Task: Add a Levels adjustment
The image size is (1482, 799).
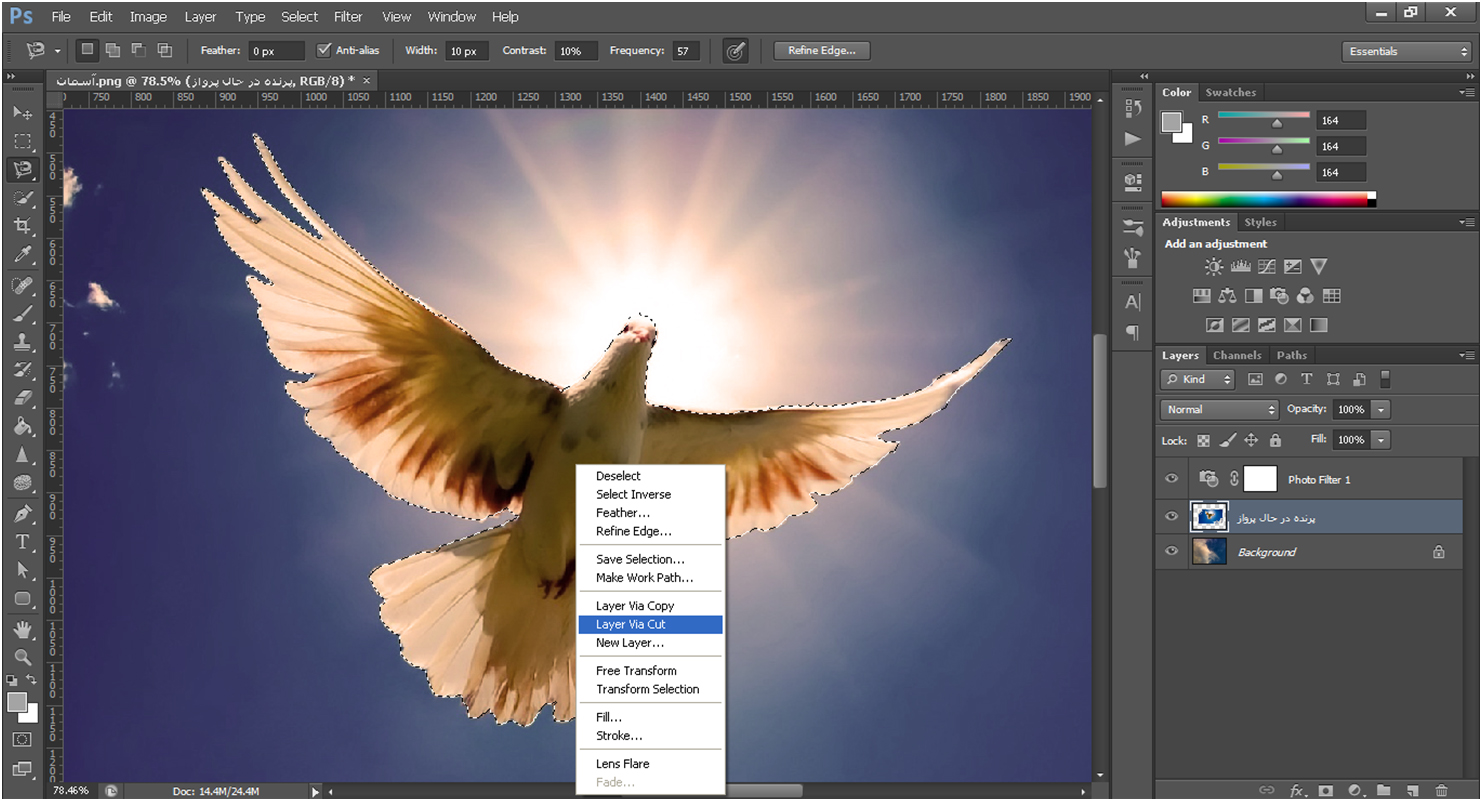Action: click(1240, 267)
